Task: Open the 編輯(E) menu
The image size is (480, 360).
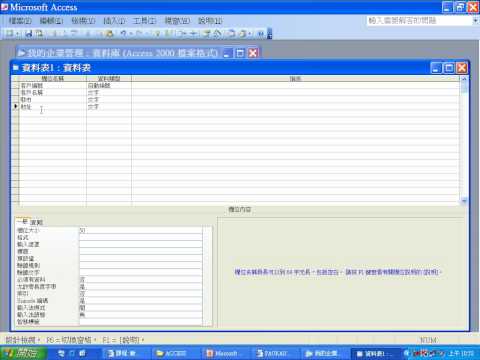Action: [51, 21]
